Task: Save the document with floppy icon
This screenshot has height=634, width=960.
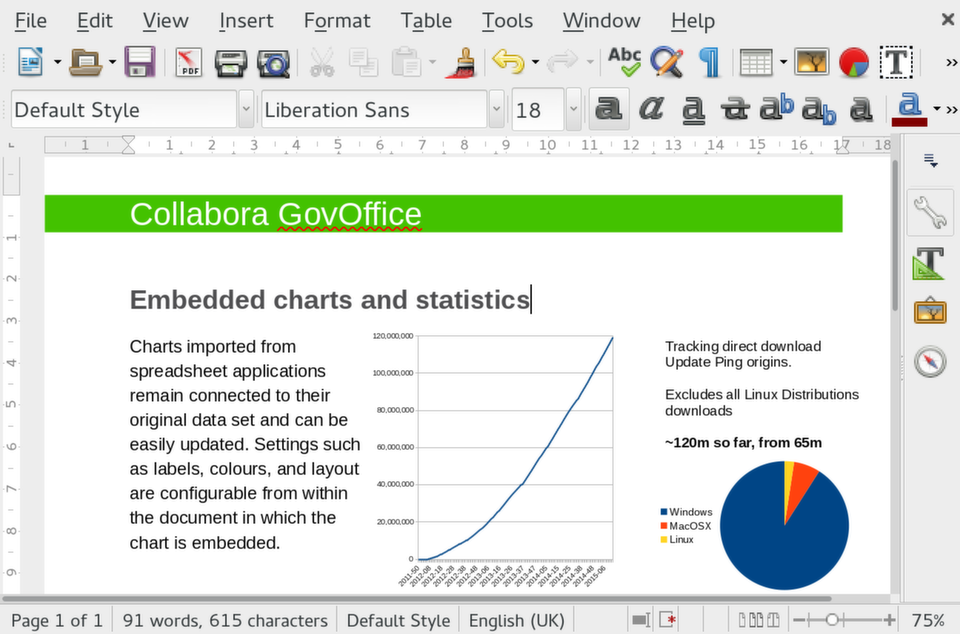Action: [x=140, y=62]
